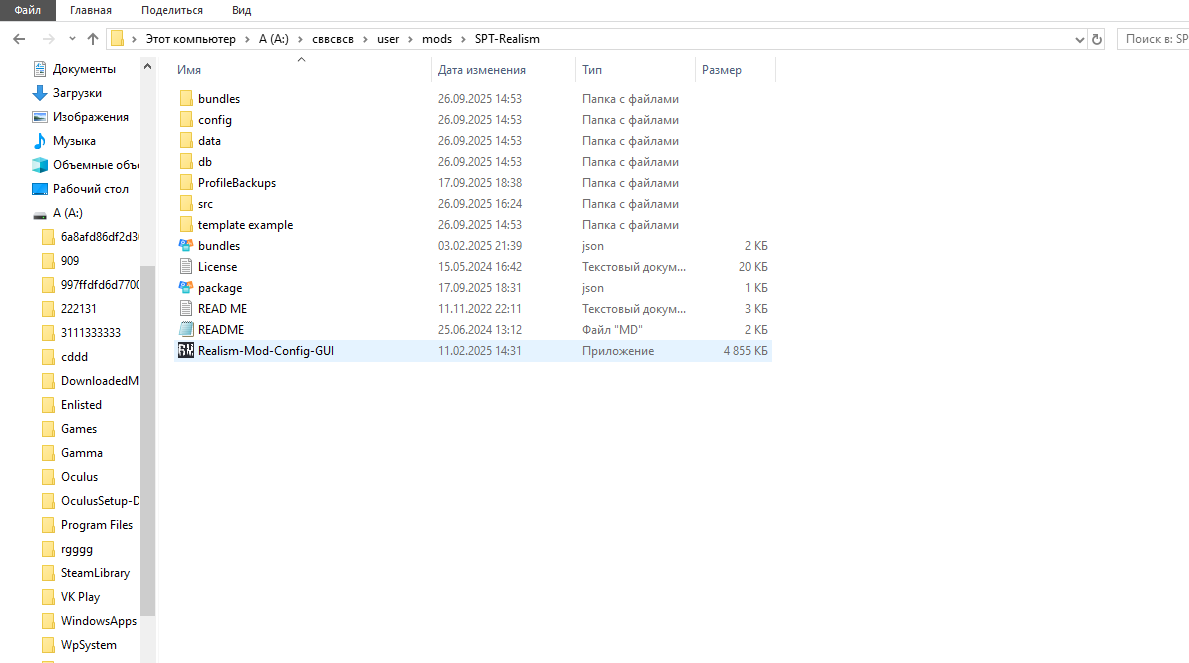Open the cddd folder in sidebar
The height and width of the screenshot is (663, 1189).
[x=74, y=357]
